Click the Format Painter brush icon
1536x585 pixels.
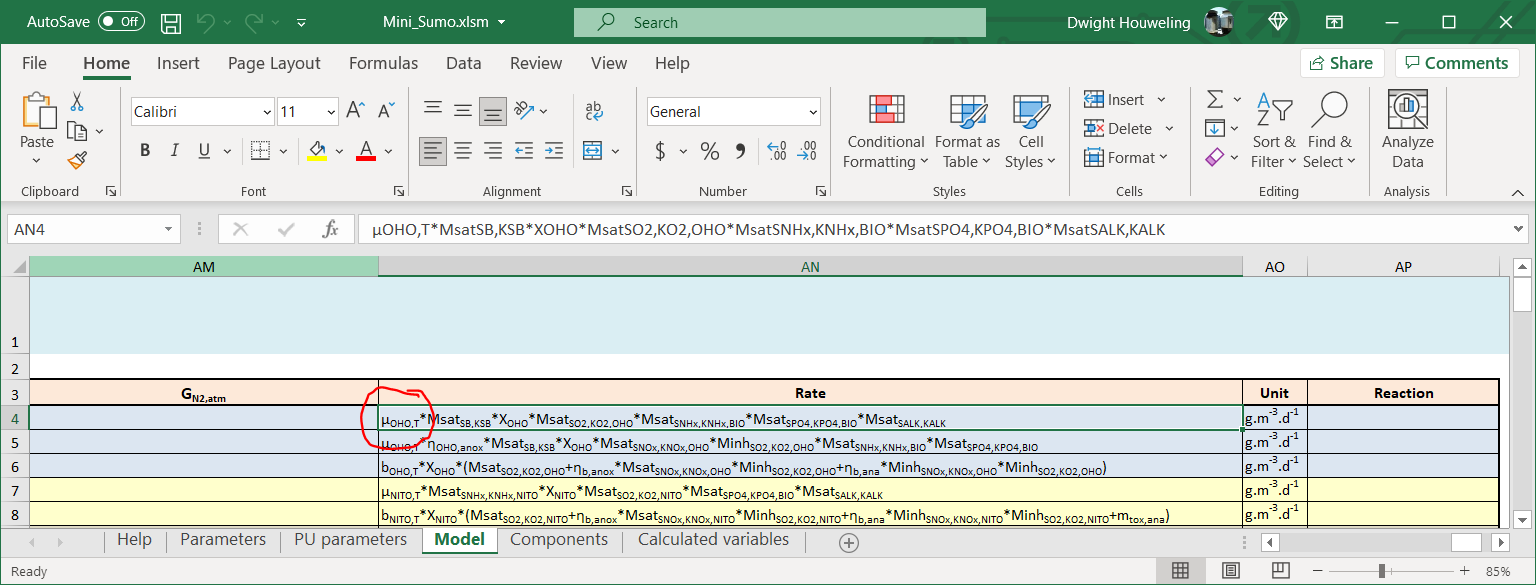click(x=77, y=160)
